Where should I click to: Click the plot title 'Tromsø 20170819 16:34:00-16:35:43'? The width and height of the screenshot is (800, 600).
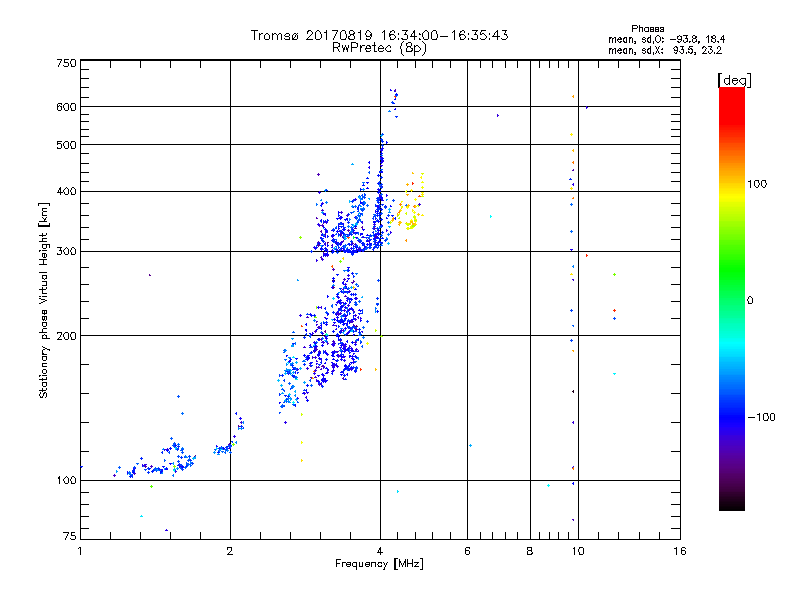(x=379, y=35)
